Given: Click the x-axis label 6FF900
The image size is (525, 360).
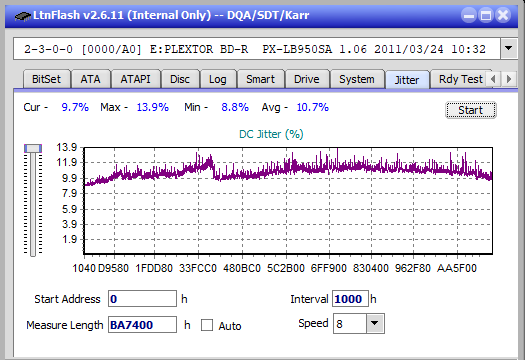Looking at the screenshot, I should (328, 268).
